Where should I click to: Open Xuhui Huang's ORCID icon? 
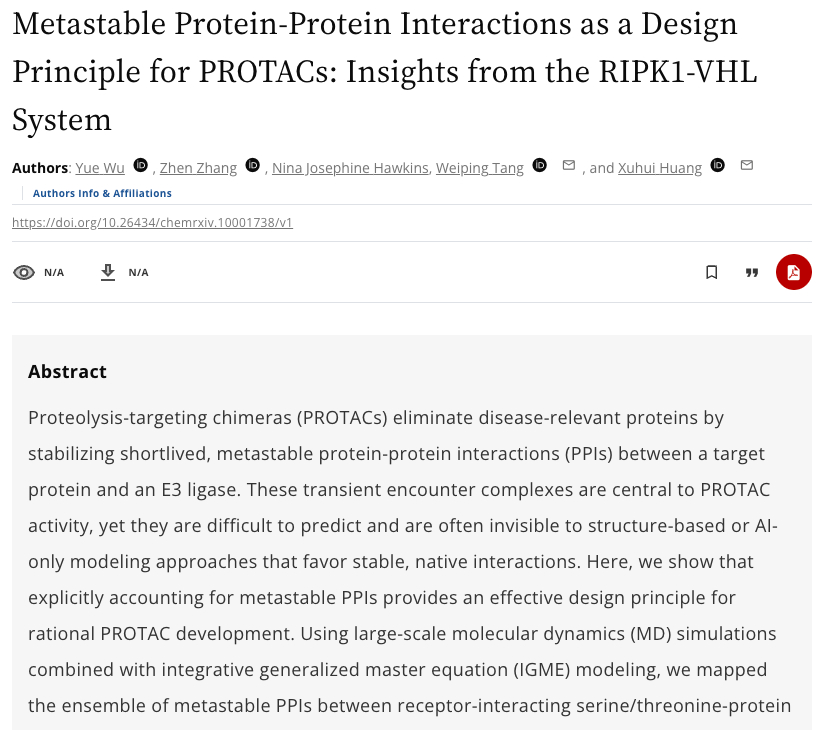717,166
